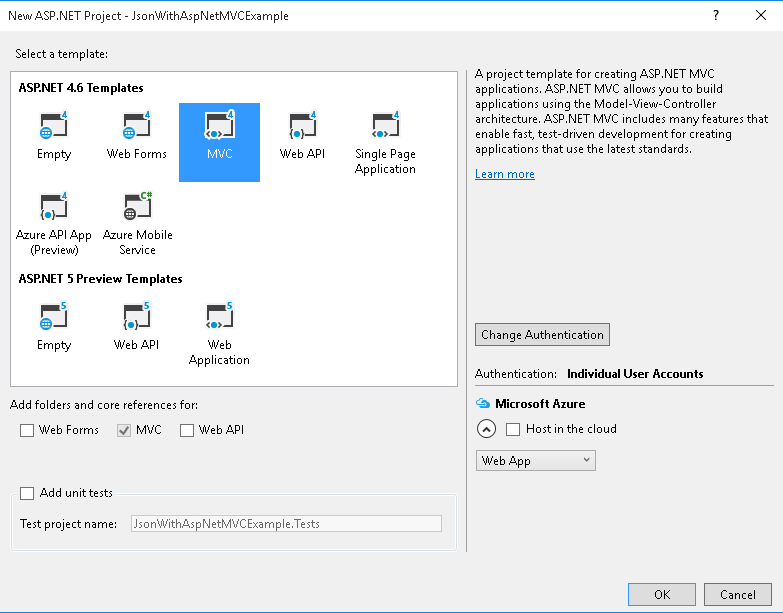
Task: Select the Single Page Application template
Action: click(x=385, y=142)
